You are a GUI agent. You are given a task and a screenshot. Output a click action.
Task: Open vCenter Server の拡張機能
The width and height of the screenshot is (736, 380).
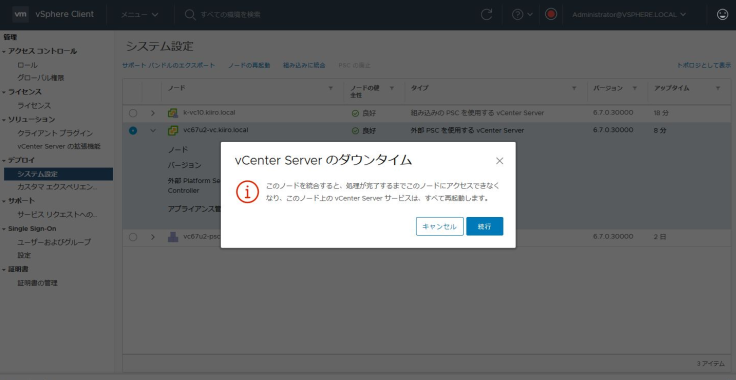point(59,146)
